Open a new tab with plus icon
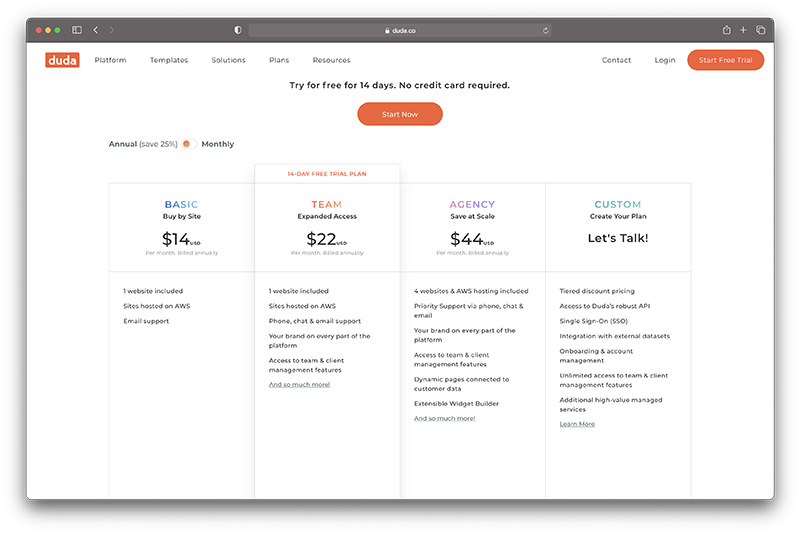Image resolution: width=800 pixels, height=534 pixels. pos(744,30)
